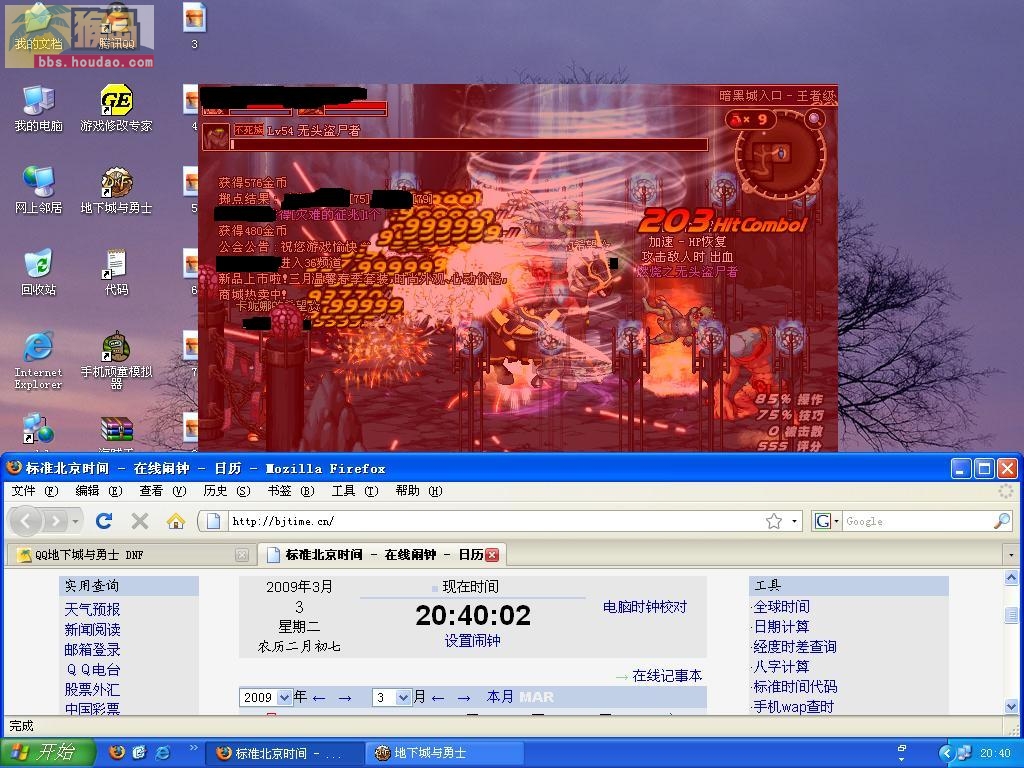Select the 我的电脑 desktop icon
Screen dimensions: 1024x768
[x=39, y=109]
